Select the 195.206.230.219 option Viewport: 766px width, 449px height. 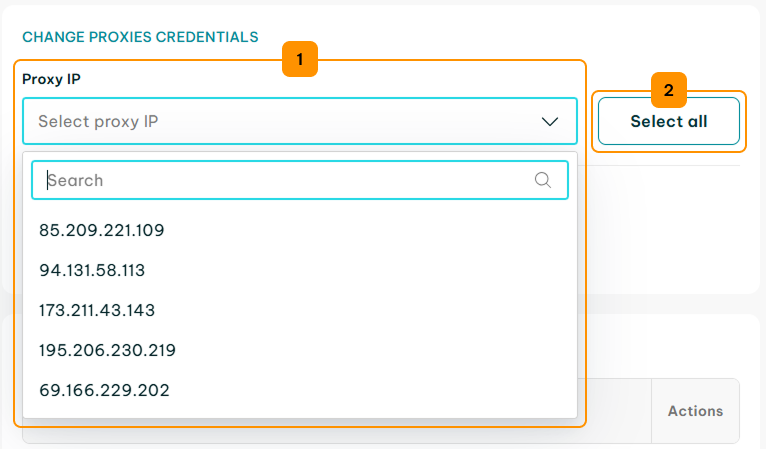point(300,350)
